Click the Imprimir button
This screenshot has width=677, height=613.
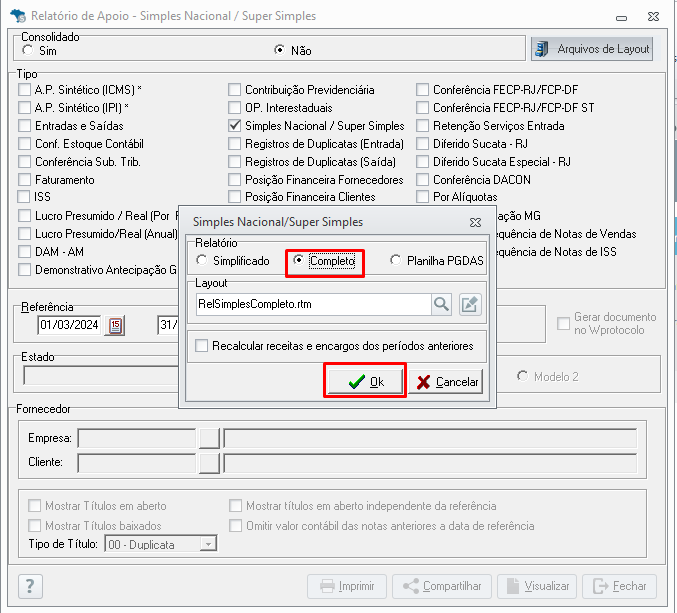tap(347, 586)
